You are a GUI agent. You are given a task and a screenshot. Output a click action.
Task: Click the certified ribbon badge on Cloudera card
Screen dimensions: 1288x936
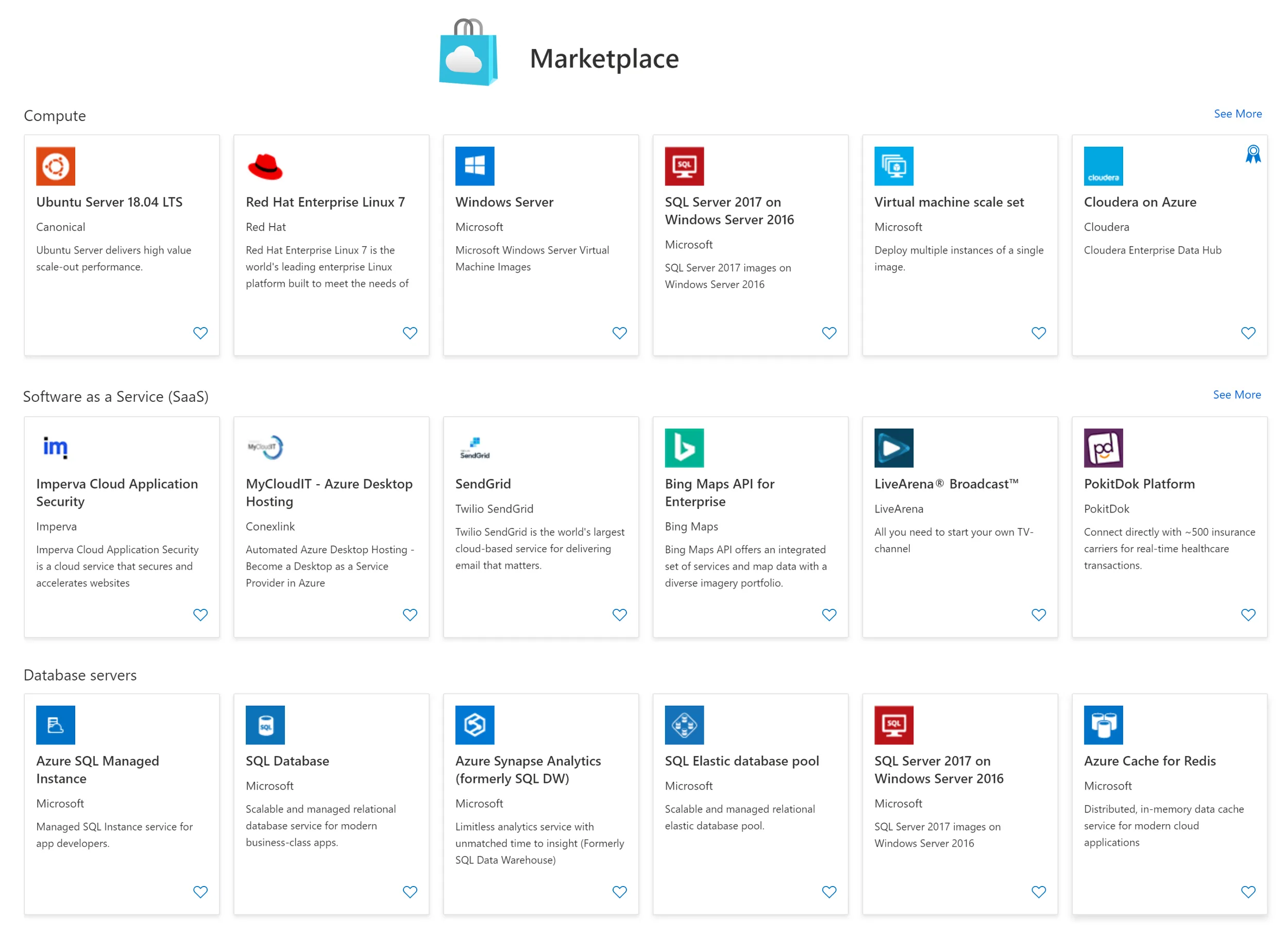click(x=1253, y=155)
